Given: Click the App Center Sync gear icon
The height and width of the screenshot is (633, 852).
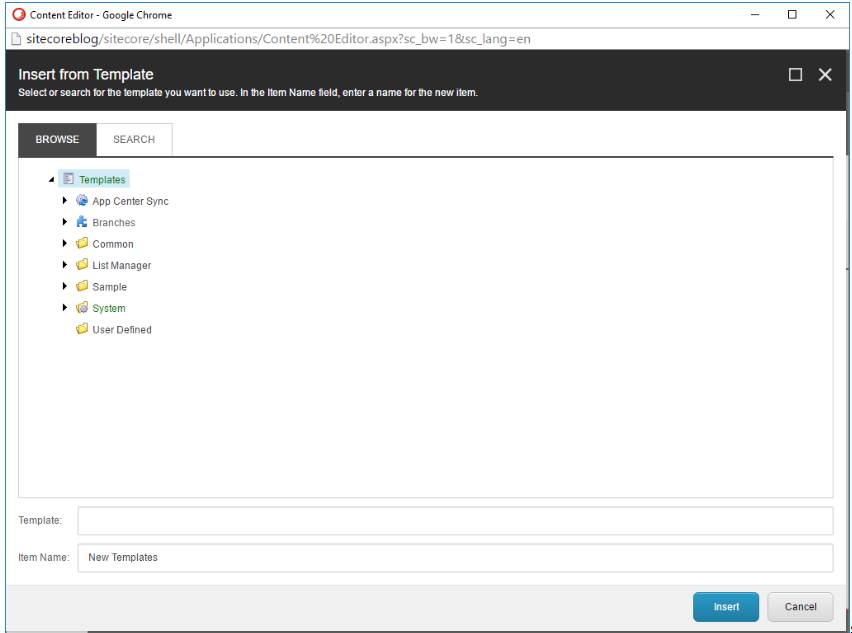Looking at the screenshot, I should coord(82,200).
